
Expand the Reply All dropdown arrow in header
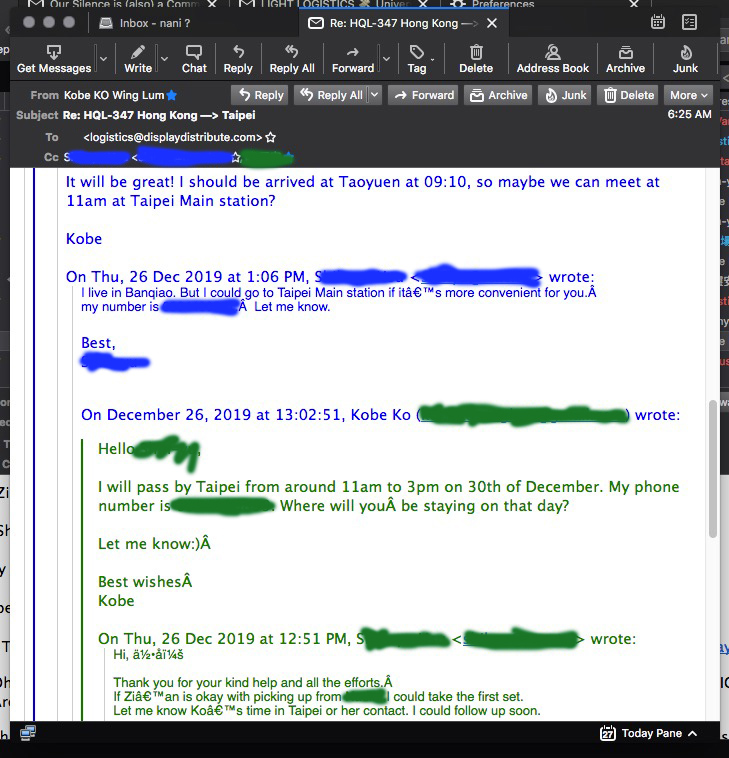pos(375,95)
